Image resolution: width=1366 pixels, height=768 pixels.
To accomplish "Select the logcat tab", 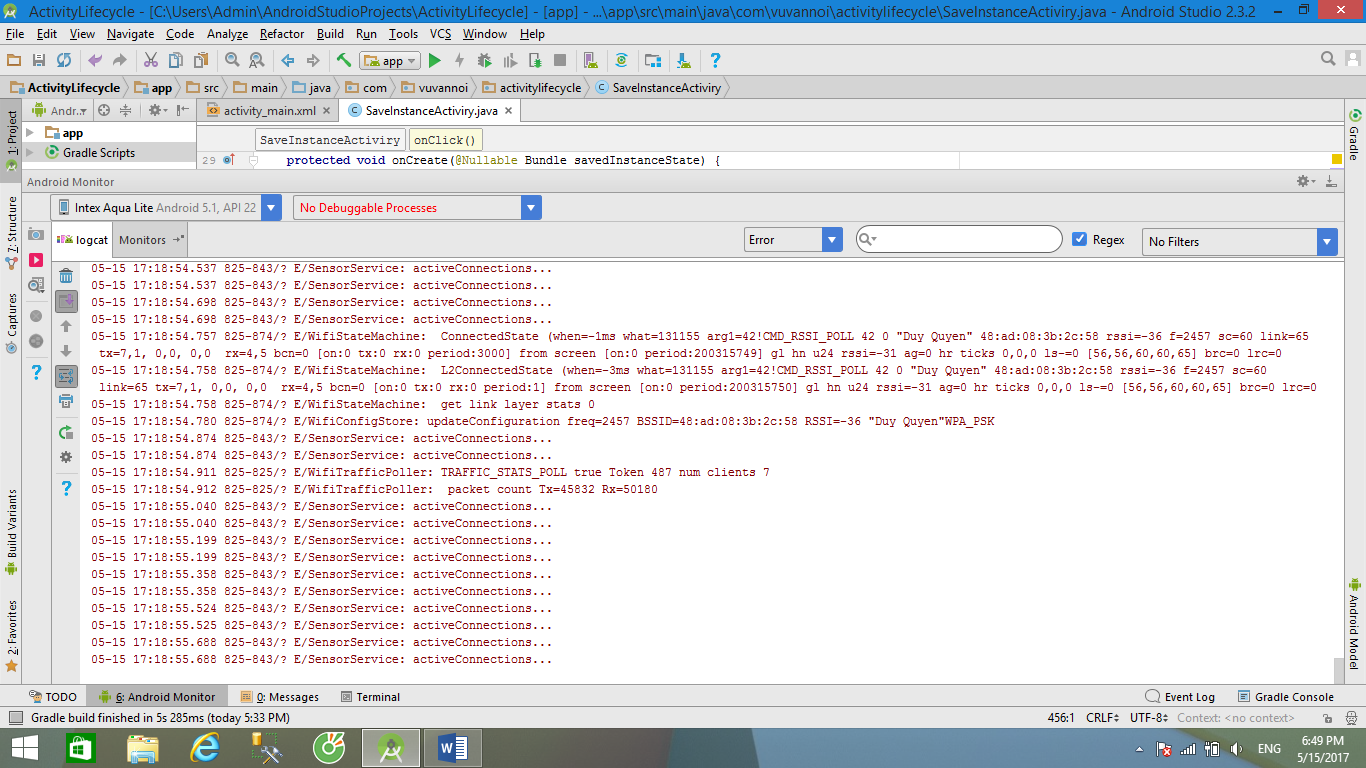I will coord(83,240).
